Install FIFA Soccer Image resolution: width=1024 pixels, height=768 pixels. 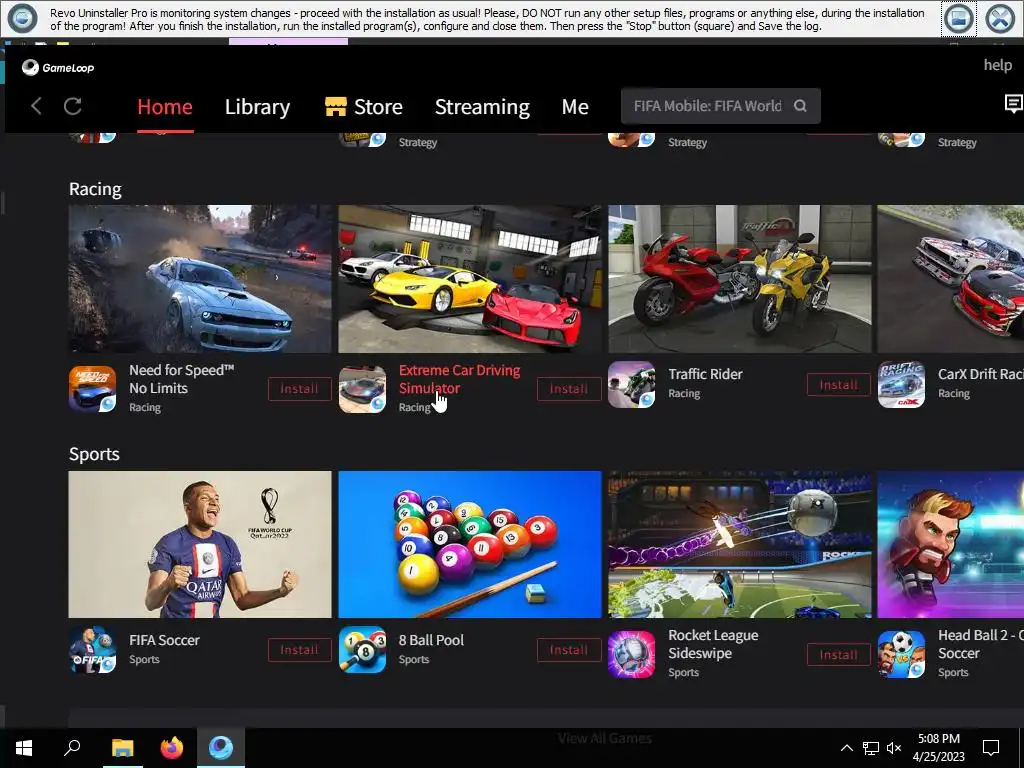(300, 650)
